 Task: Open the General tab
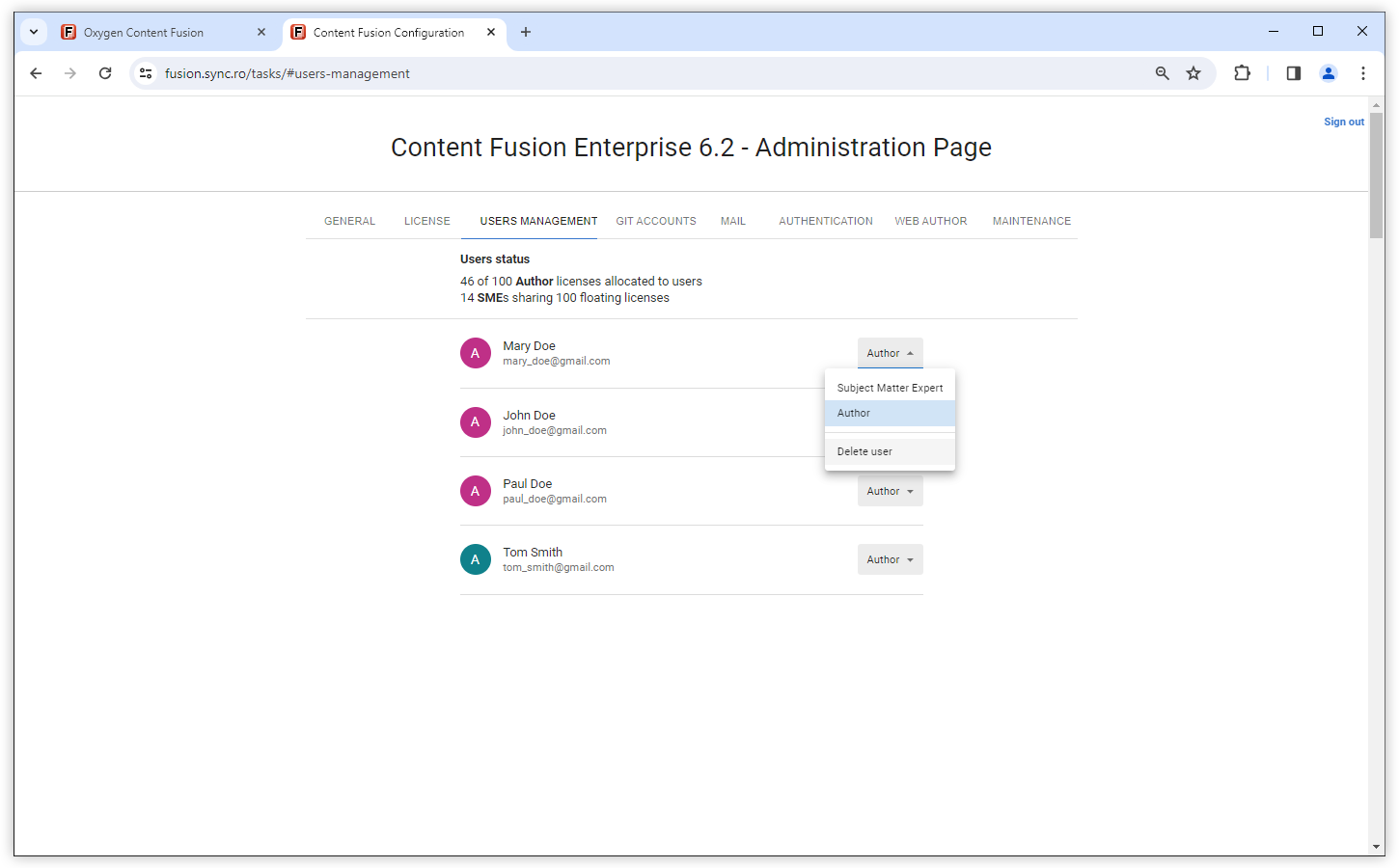coord(349,221)
